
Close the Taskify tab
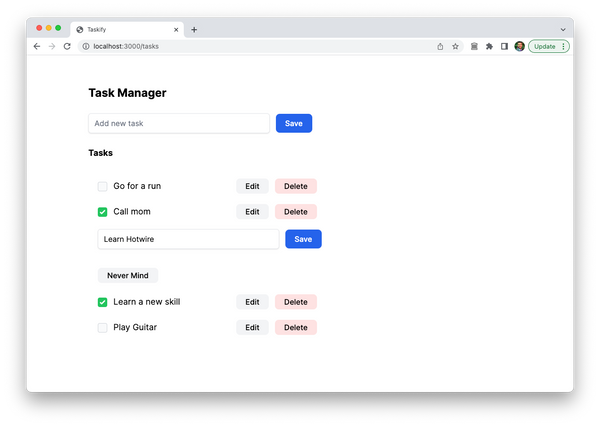176,29
